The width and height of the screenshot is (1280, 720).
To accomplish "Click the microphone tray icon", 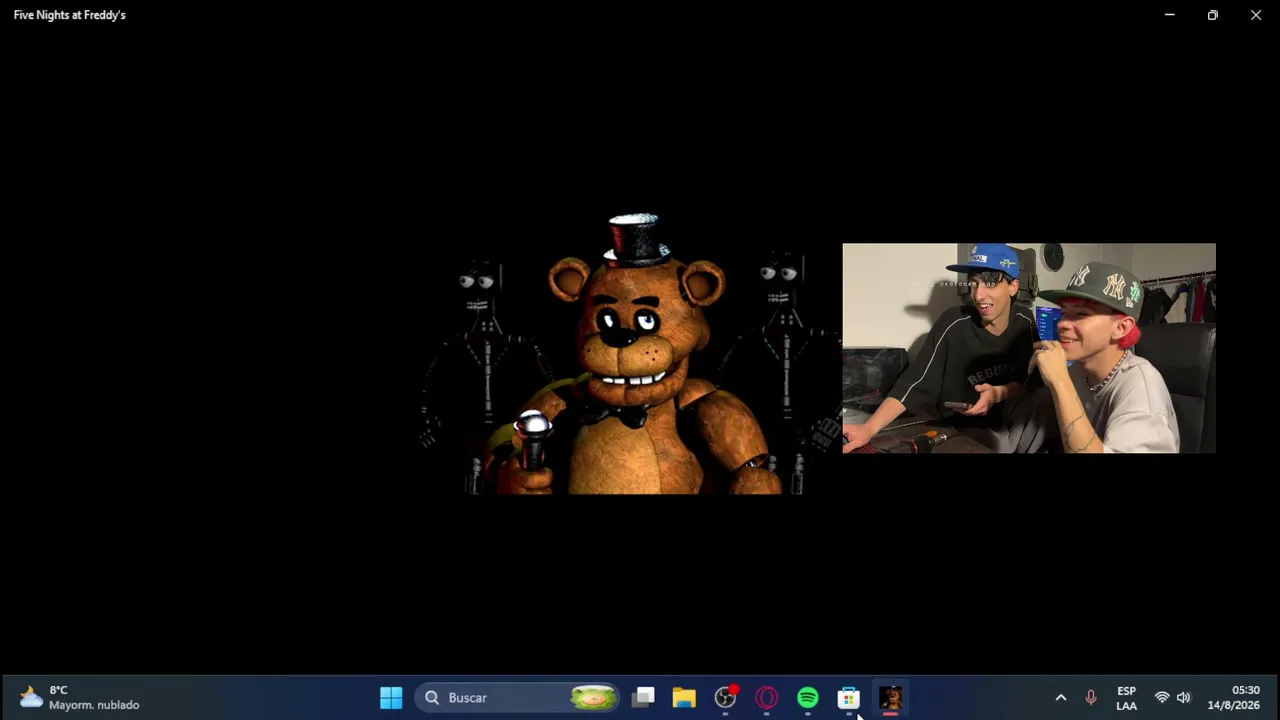I will pos(1091,697).
